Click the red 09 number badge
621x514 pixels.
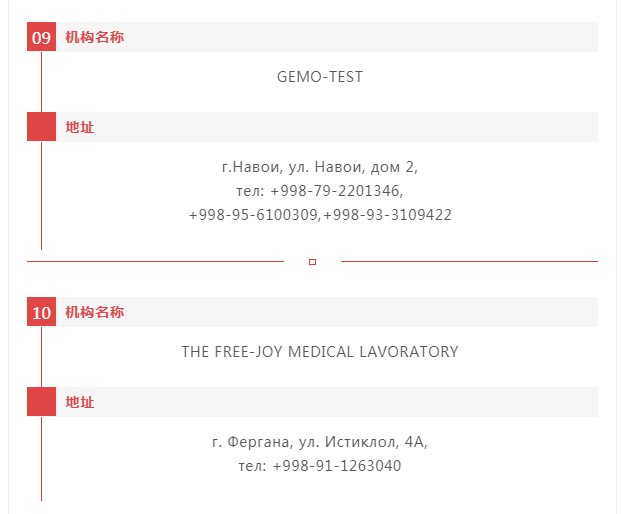coord(41,37)
